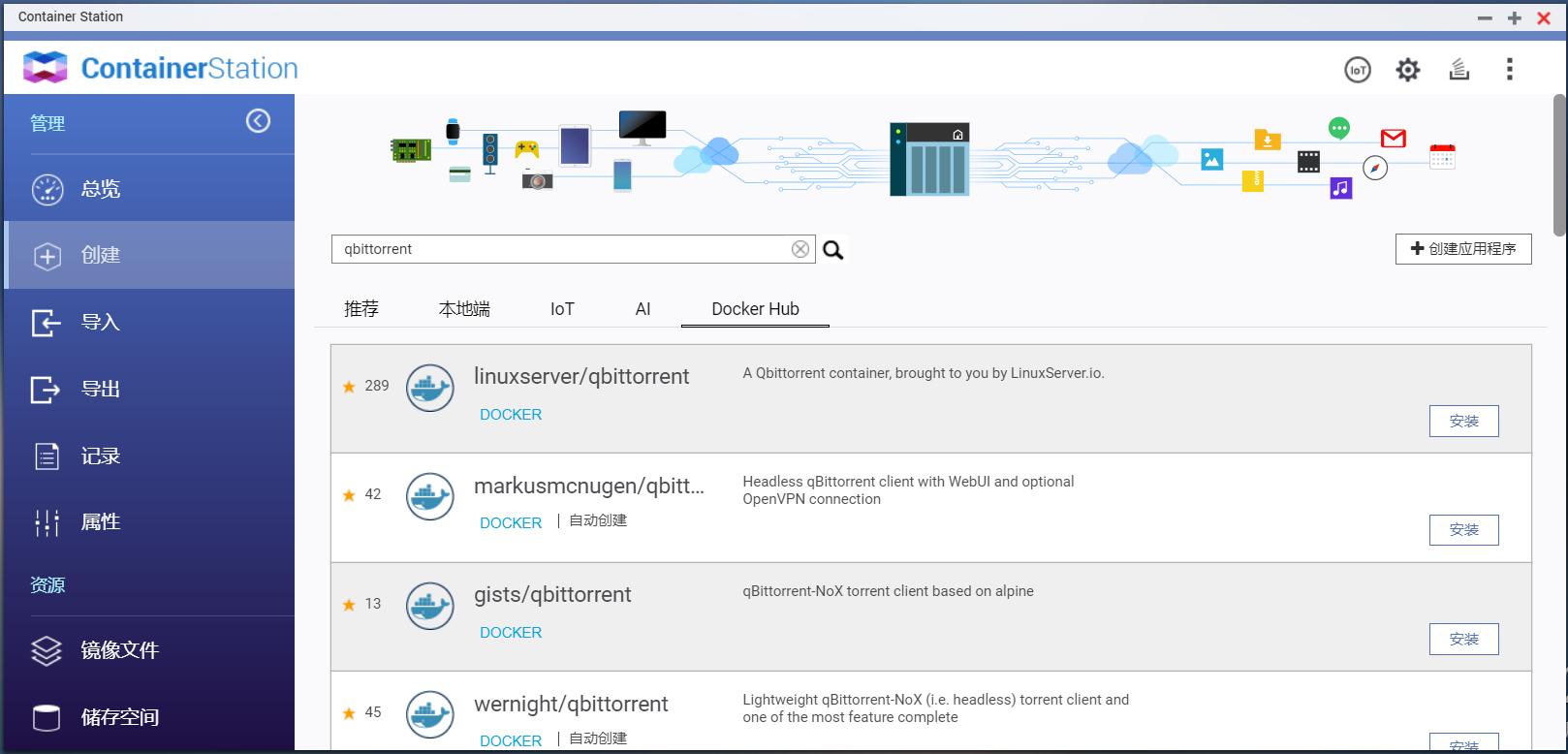This screenshot has height=754, width=1568.
Task: Open 记录 logs in sidebar
Action: point(101,456)
